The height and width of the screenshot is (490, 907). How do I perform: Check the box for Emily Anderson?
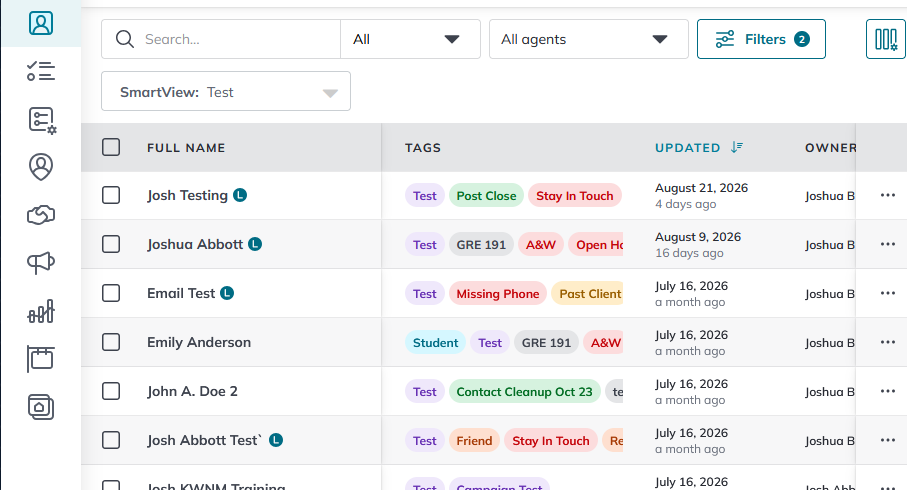(111, 342)
